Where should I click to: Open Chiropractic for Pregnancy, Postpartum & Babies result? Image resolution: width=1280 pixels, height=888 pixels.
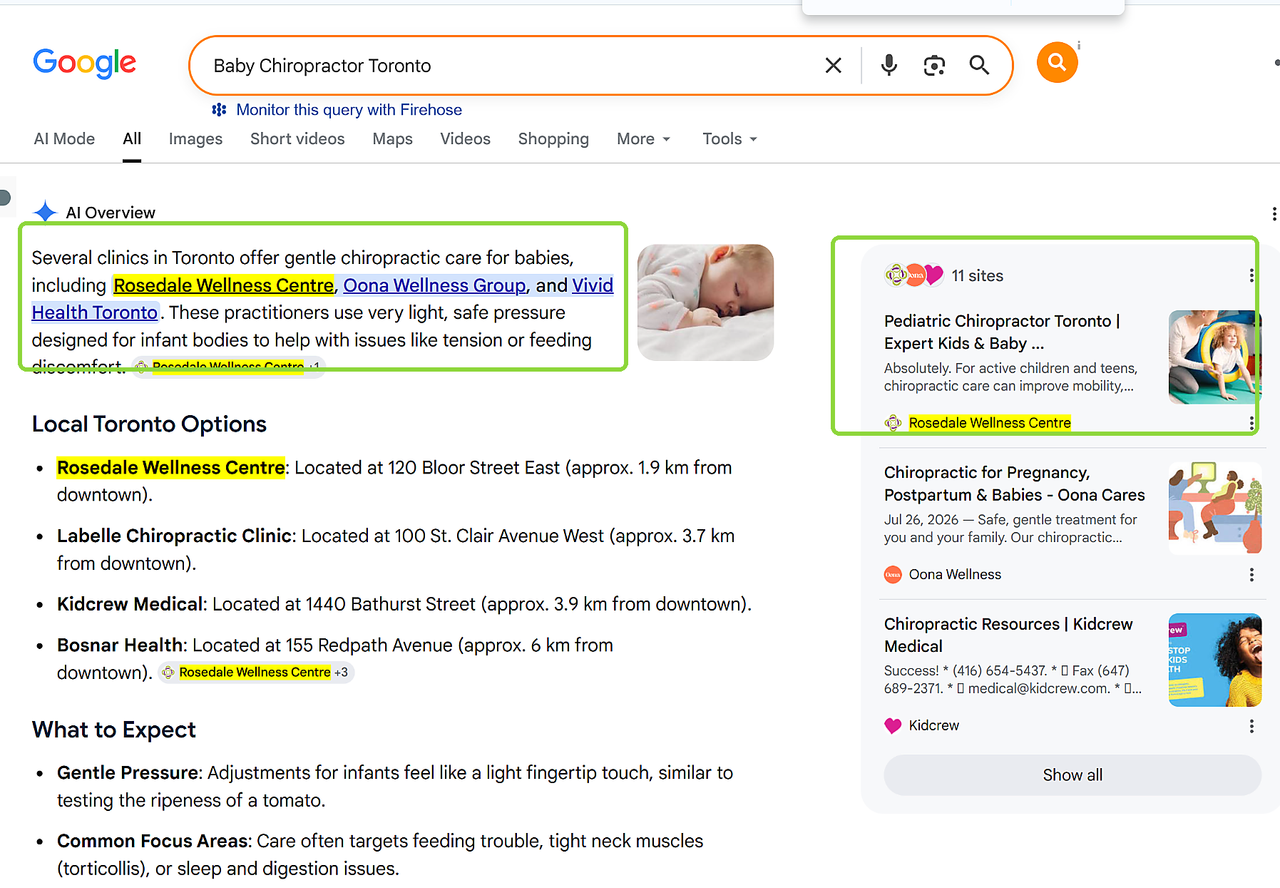(1014, 484)
